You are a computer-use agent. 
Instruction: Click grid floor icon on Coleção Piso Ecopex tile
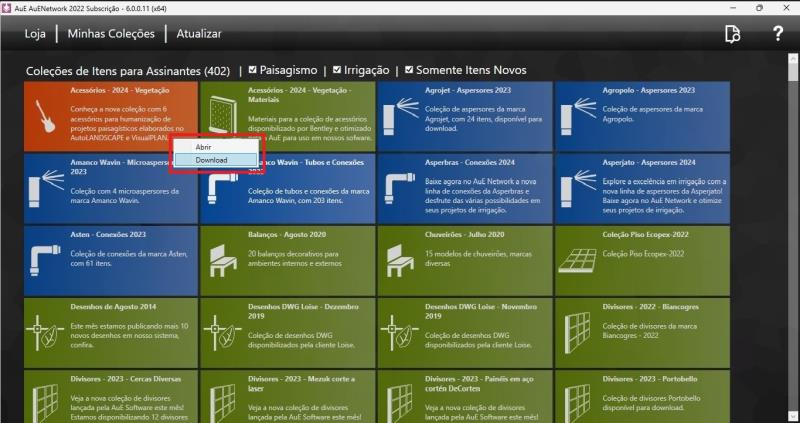[x=577, y=259]
